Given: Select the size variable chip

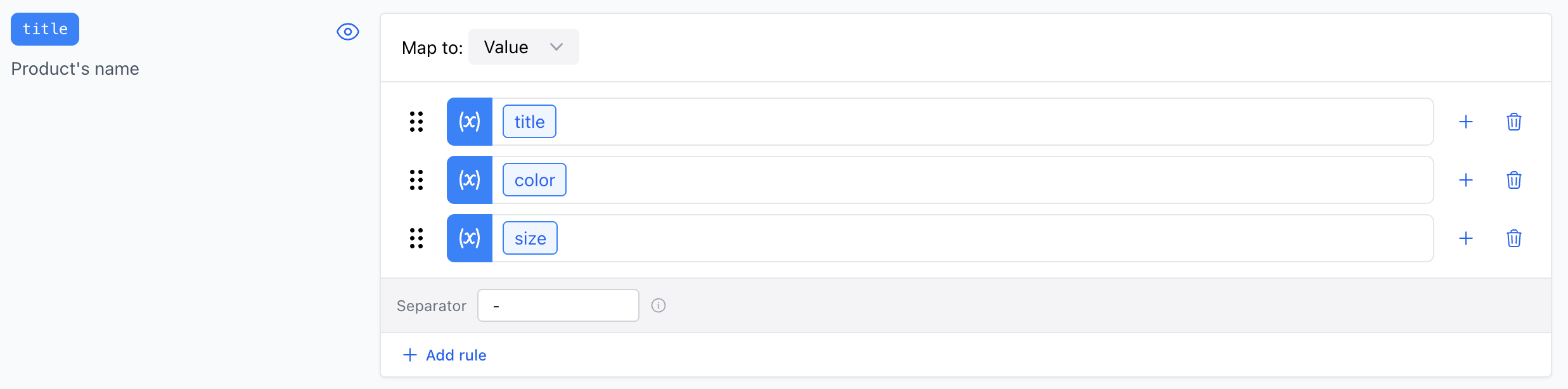Looking at the screenshot, I should tap(530, 238).
